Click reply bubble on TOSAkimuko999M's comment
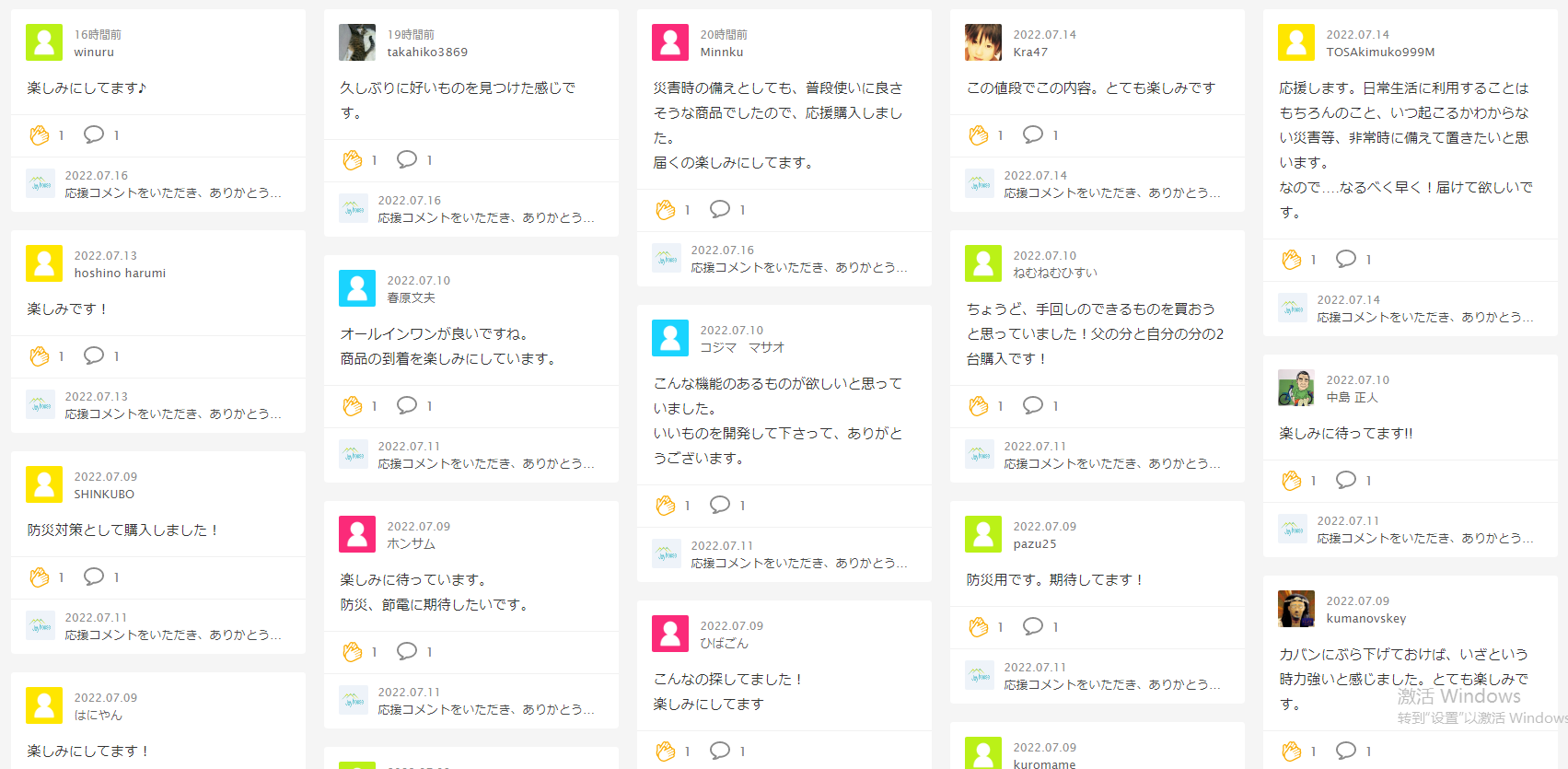The width and height of the screenshot is (1568, 769). (x=1346, y=259)
